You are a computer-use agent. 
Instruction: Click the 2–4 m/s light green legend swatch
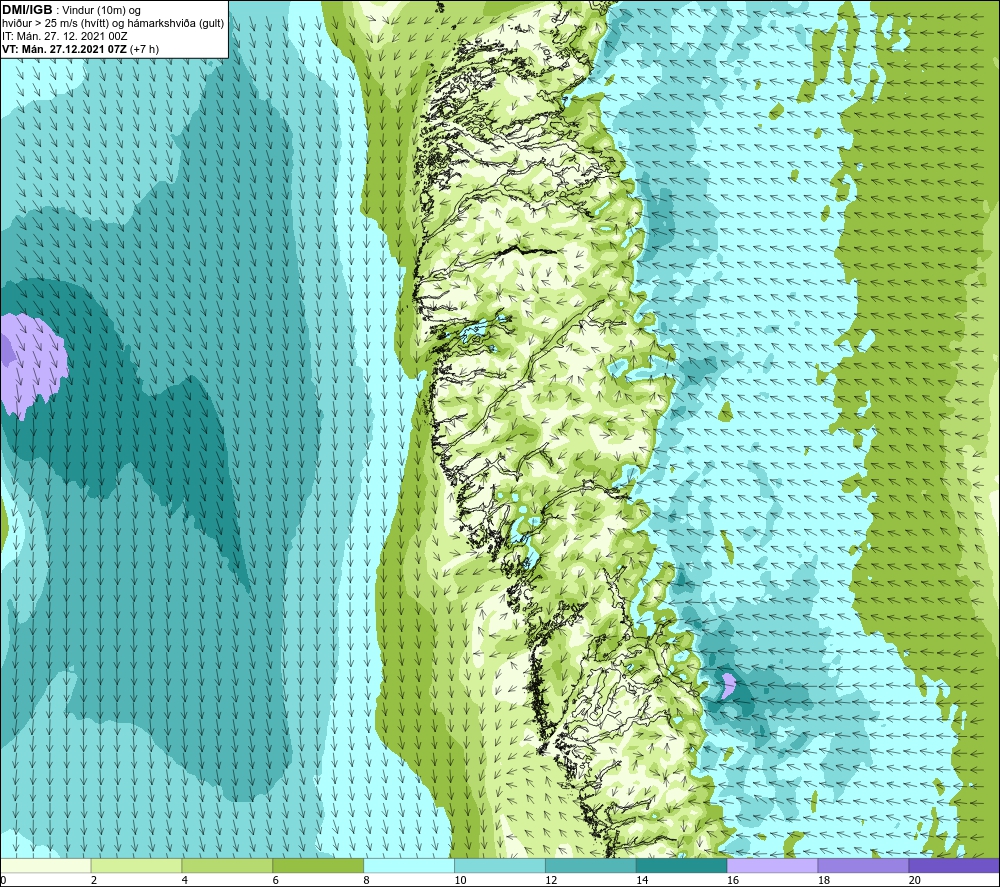[x=136, y=866]
